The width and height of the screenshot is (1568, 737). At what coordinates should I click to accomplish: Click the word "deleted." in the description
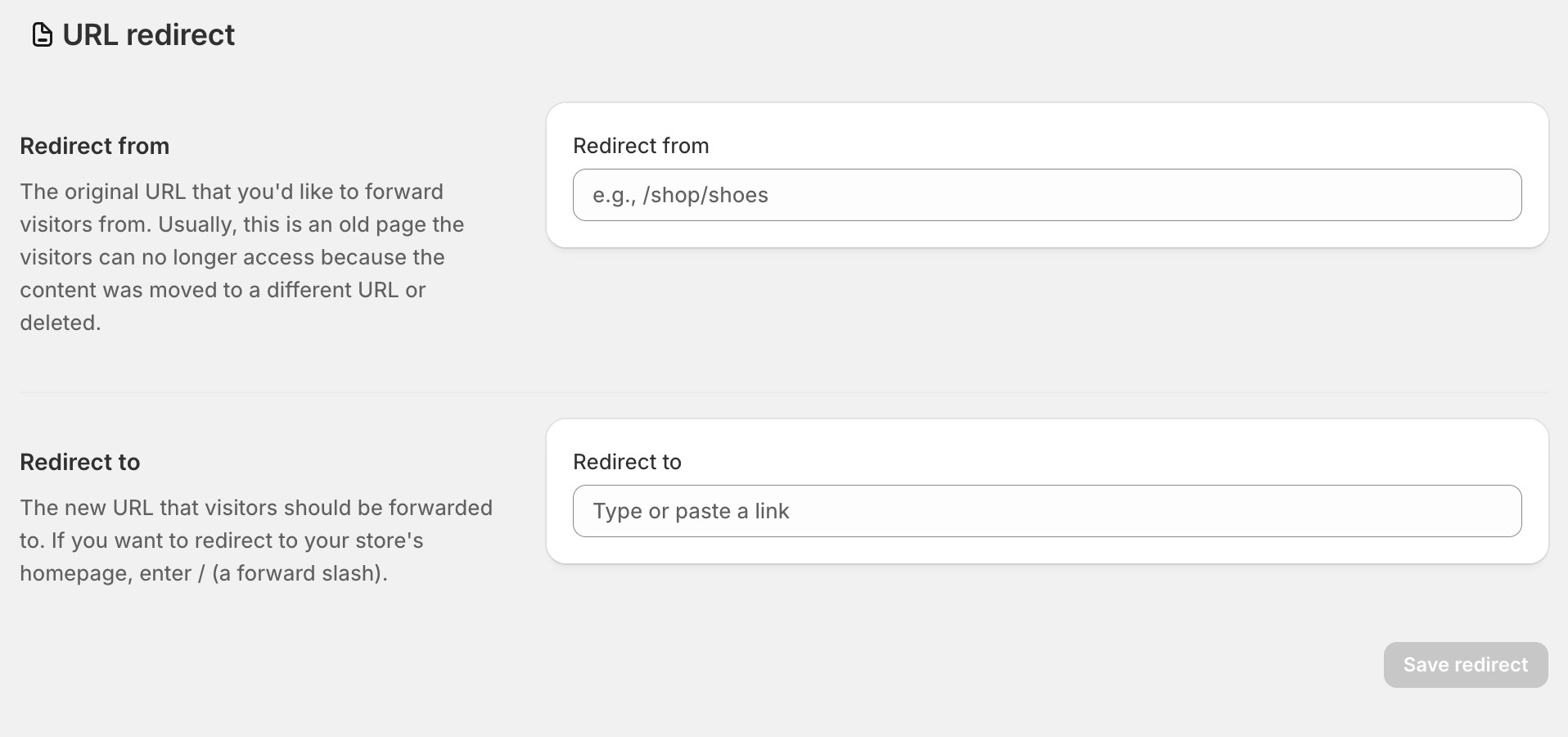(x=61, y=323)
